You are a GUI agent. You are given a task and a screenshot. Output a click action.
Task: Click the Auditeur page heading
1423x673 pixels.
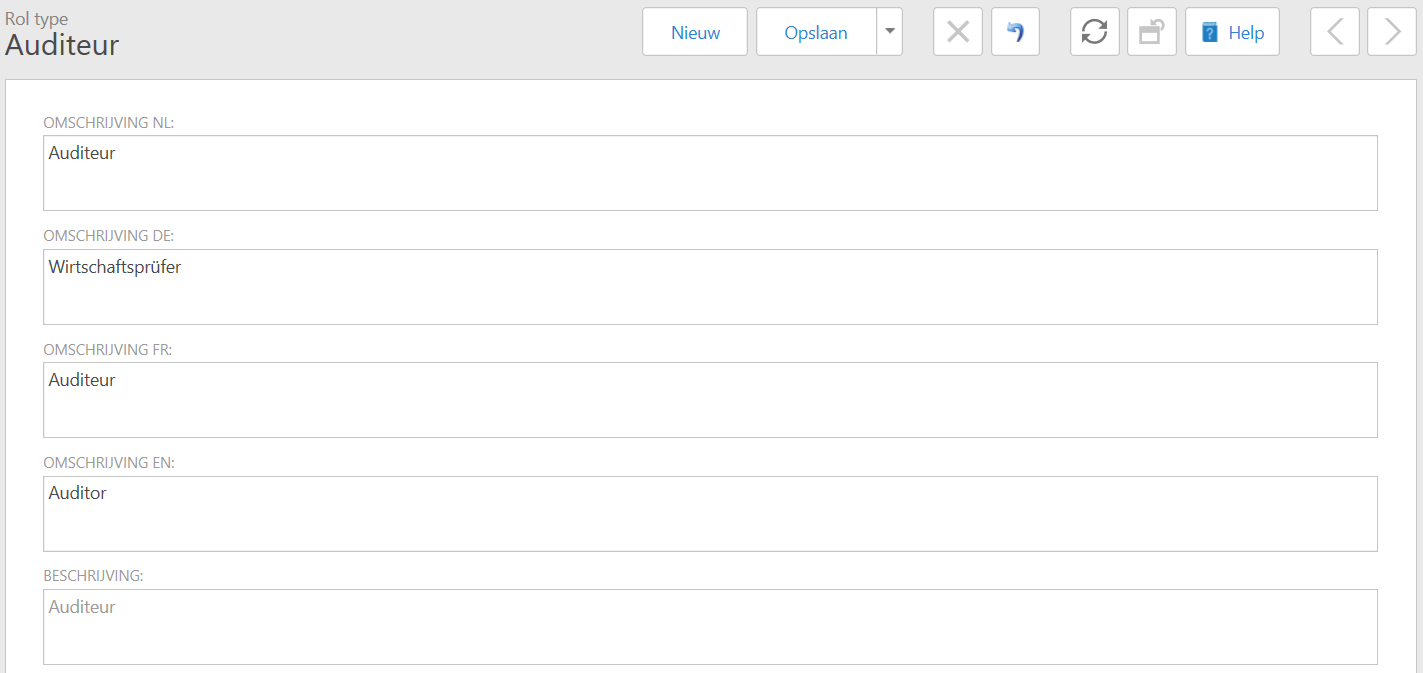click(62, 45)
